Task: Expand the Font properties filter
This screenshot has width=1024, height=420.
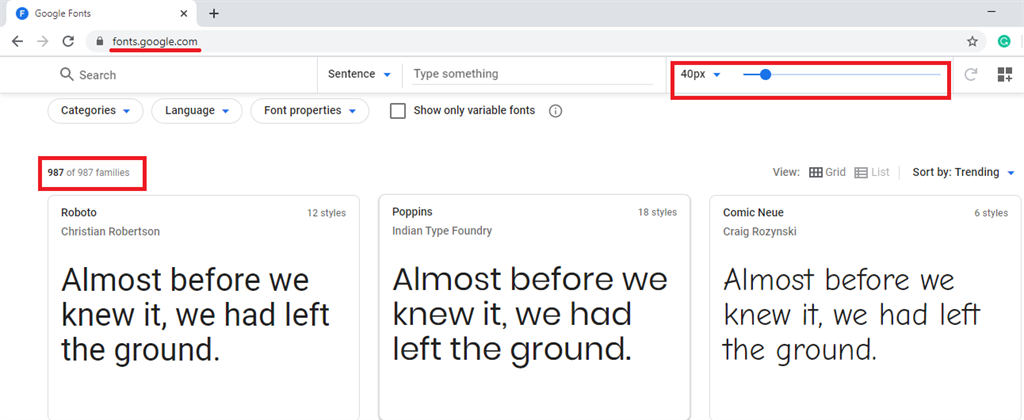Action: click(x=310, y=111)
